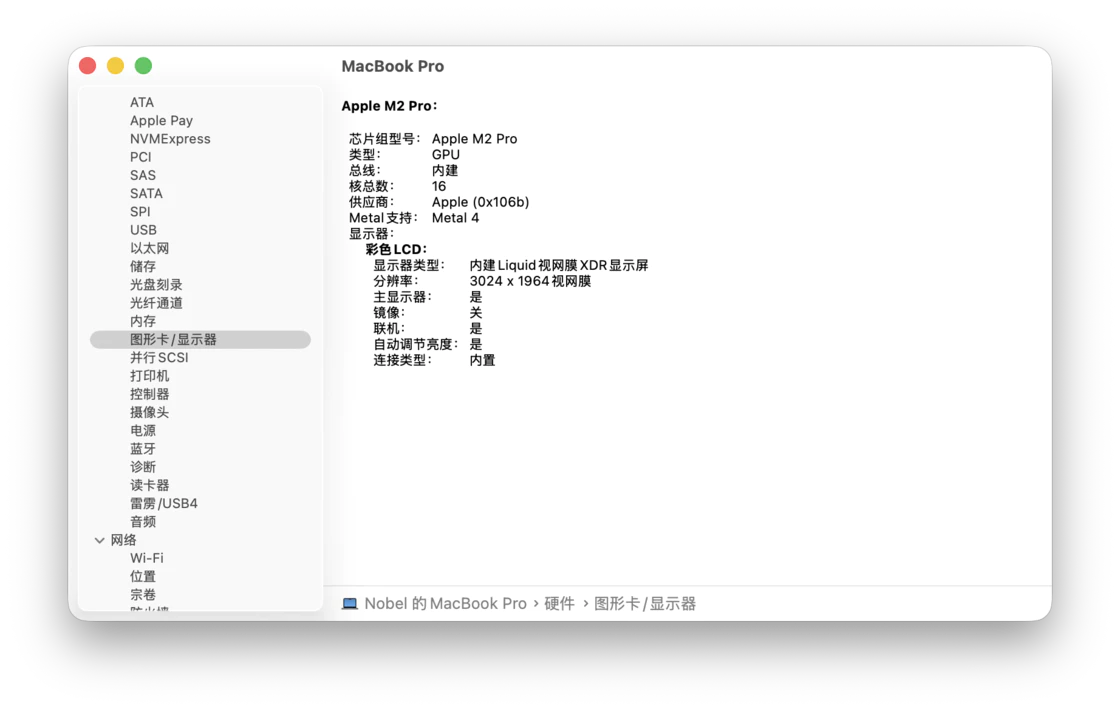The image size is (1120, 711).
Task: Show USB device information
Action: (143, 230)
